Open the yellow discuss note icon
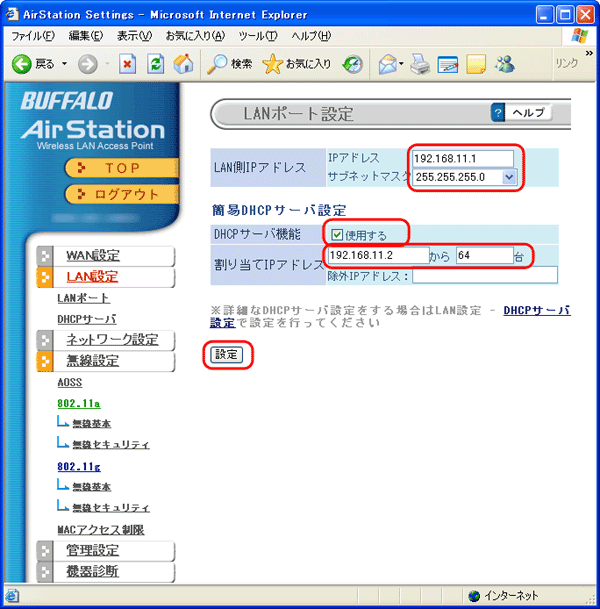 pyautogui.click(x=476, y=64)
